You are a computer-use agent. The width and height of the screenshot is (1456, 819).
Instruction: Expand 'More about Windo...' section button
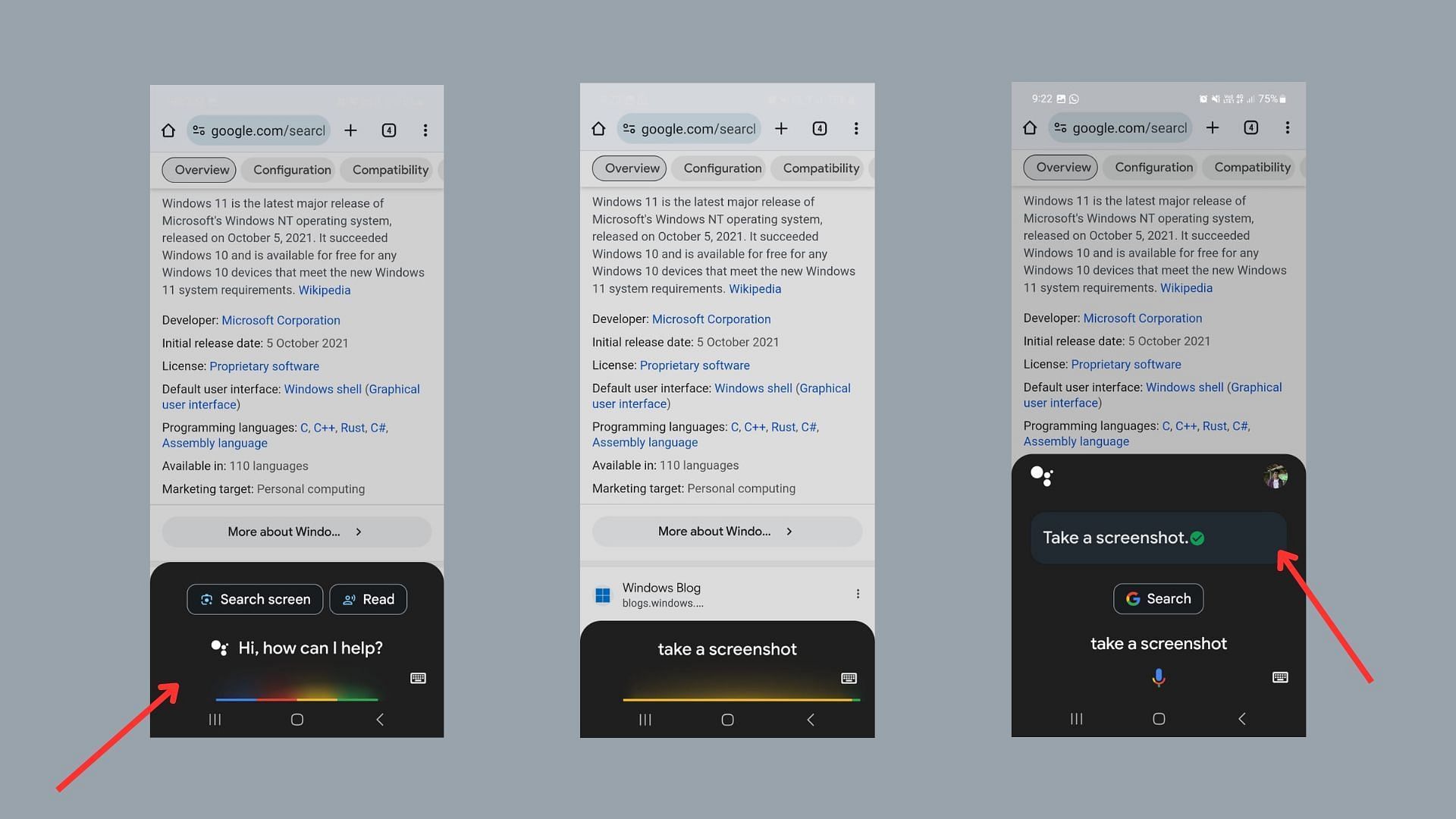296,531
